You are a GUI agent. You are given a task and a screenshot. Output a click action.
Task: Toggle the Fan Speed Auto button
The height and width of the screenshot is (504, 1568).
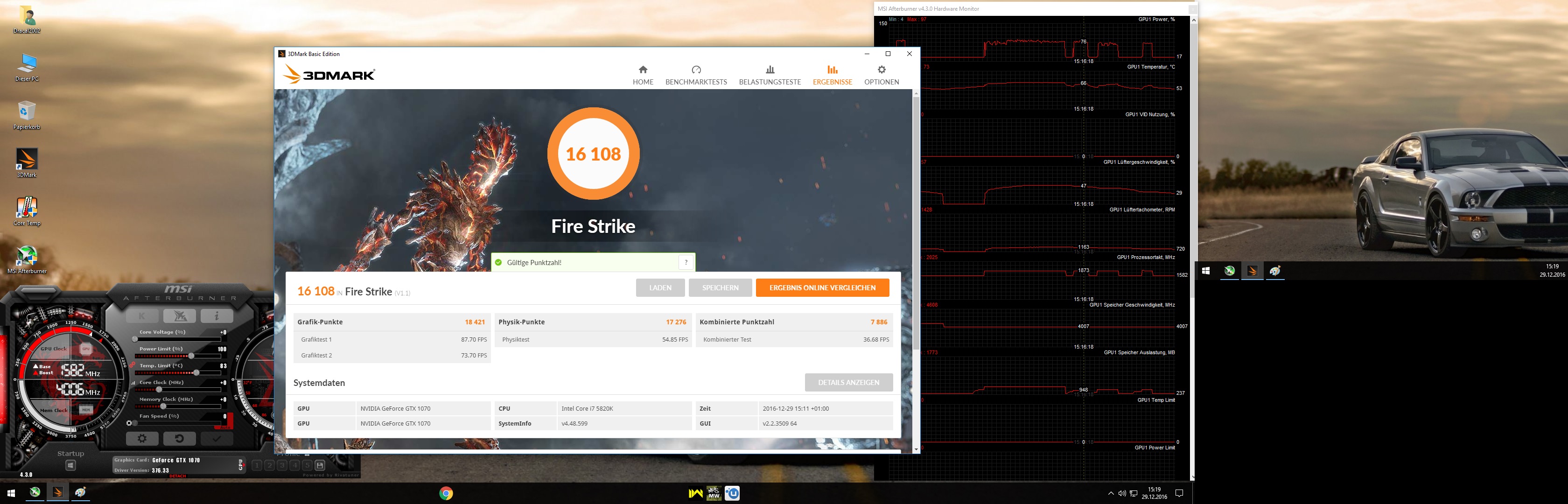pos(224,427)
